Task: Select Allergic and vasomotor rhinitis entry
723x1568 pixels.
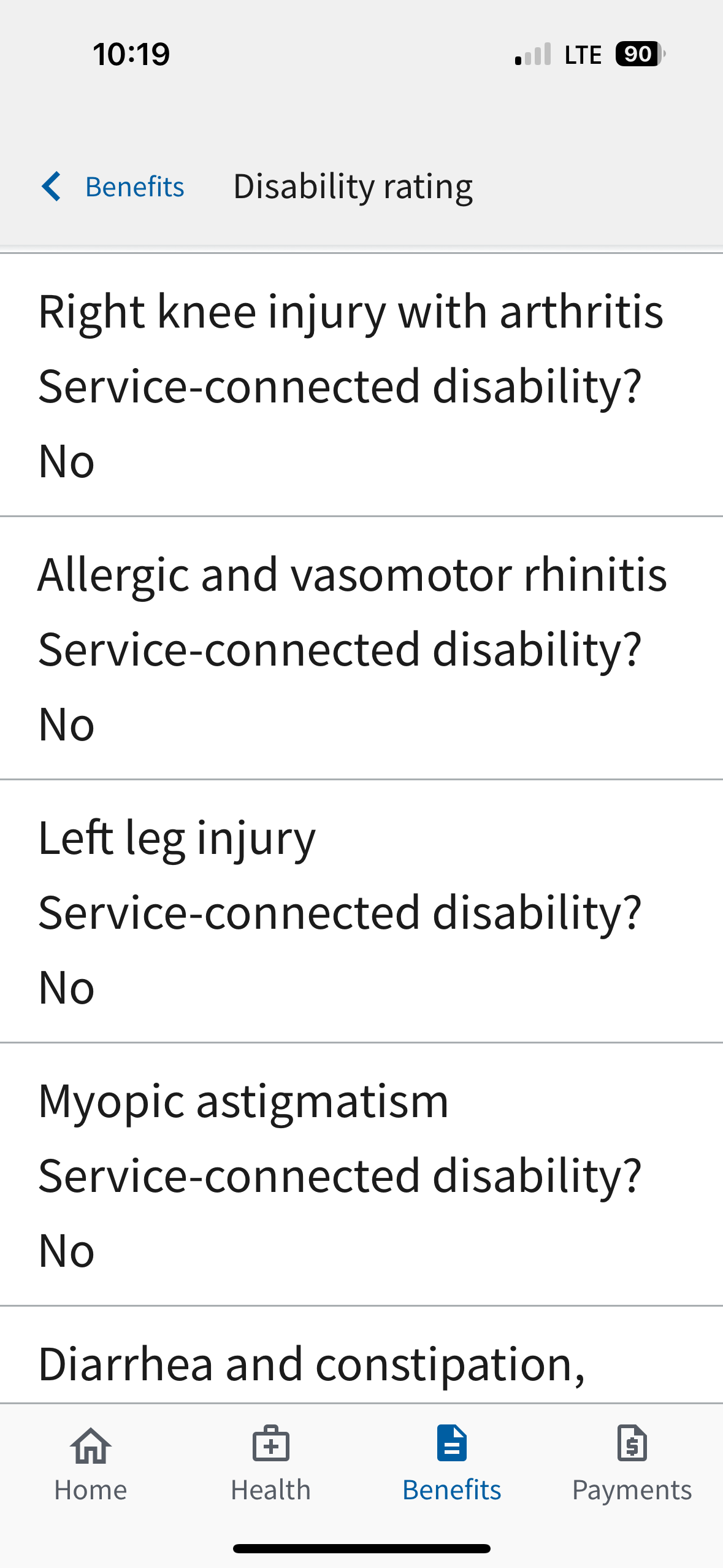Action: pos(352,575)
